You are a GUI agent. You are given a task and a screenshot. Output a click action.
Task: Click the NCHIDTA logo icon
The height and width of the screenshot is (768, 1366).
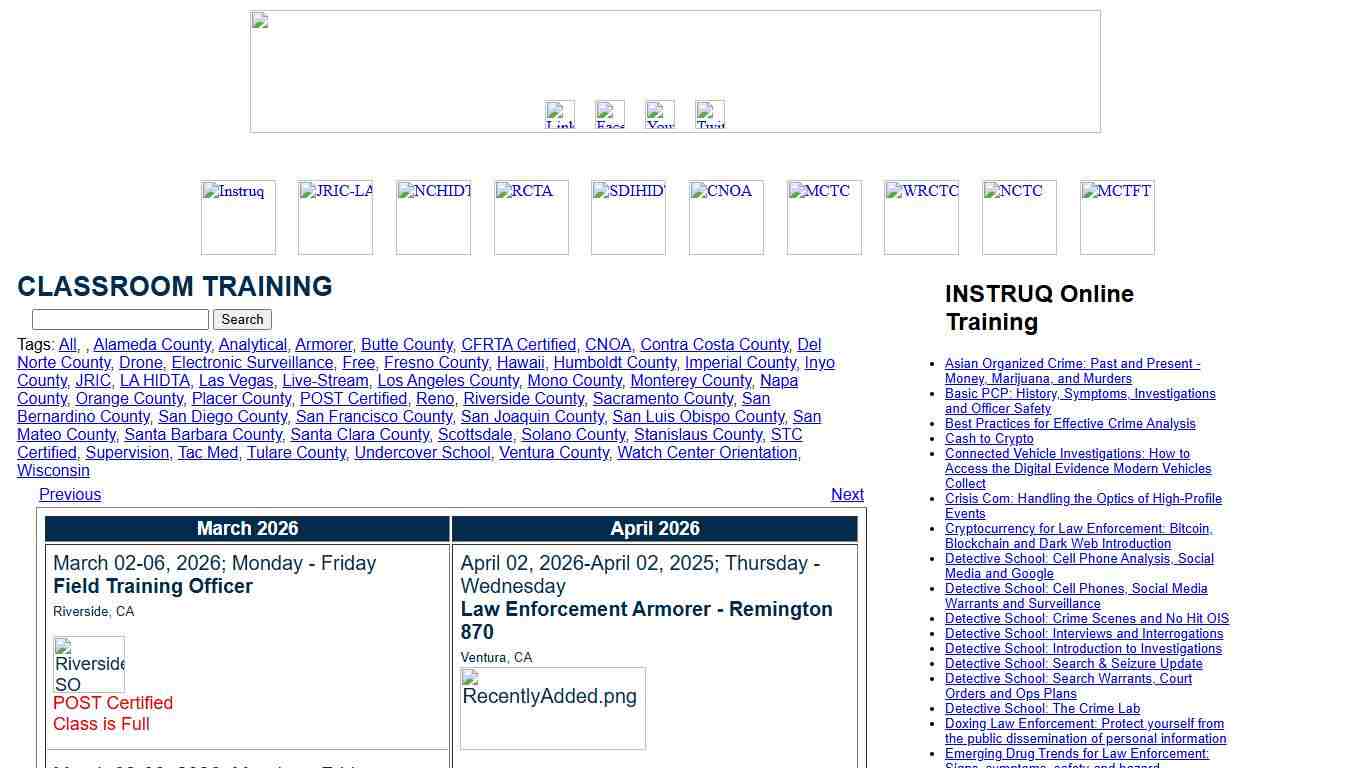click(x=433, y=217)
